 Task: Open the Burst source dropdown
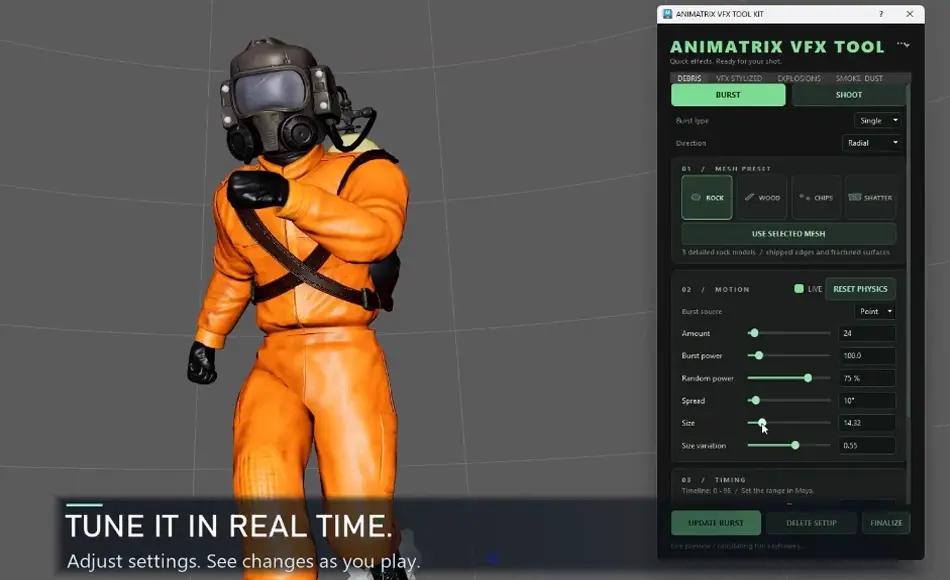(x=875, y=311)
